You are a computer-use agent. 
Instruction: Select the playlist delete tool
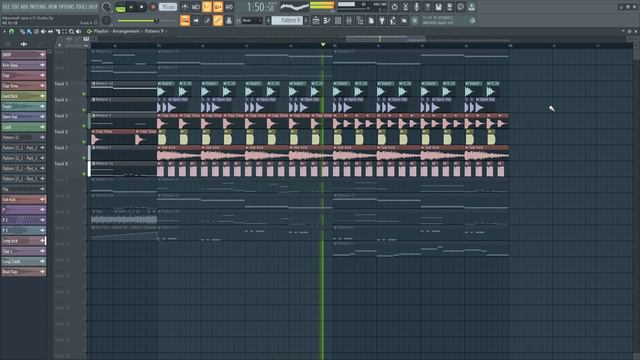click(36, 31)
